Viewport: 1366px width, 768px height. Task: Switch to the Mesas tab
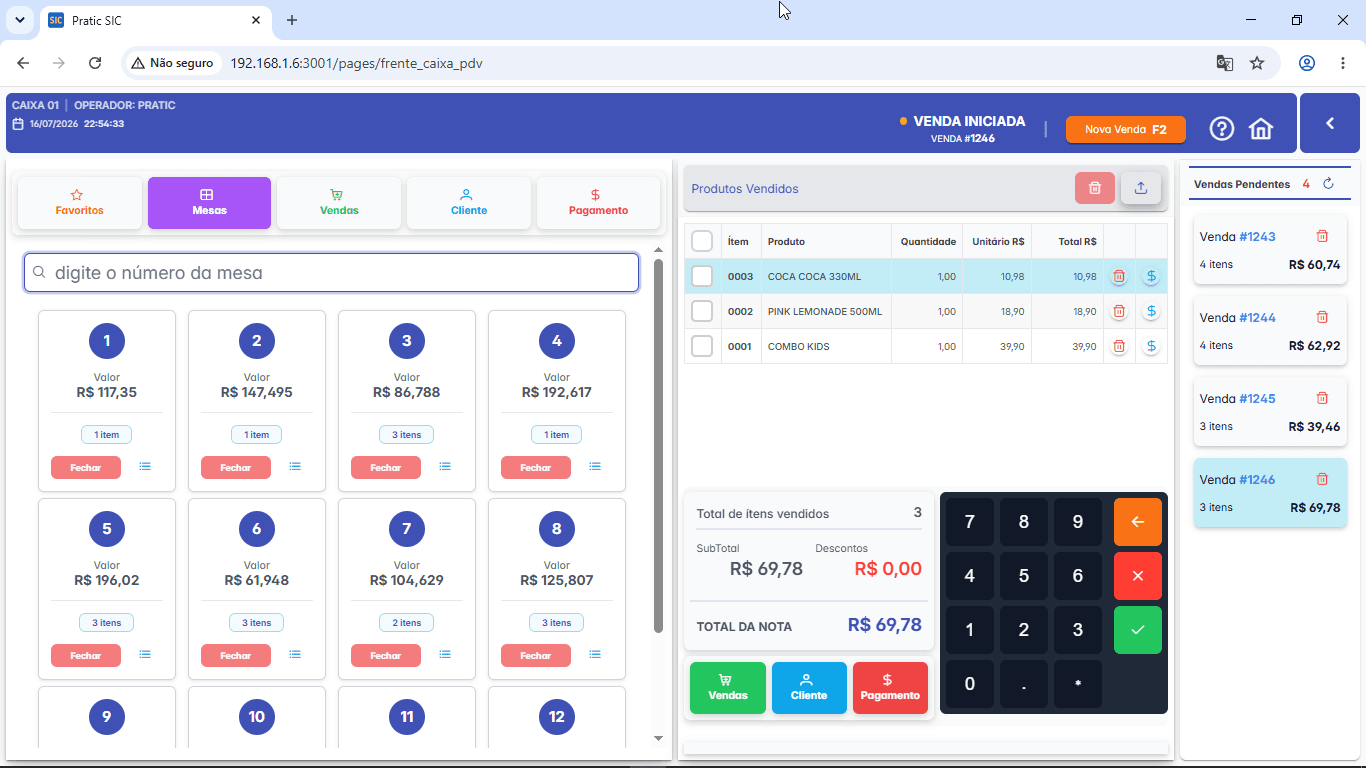pyautogui.click(x=209, y=203)
